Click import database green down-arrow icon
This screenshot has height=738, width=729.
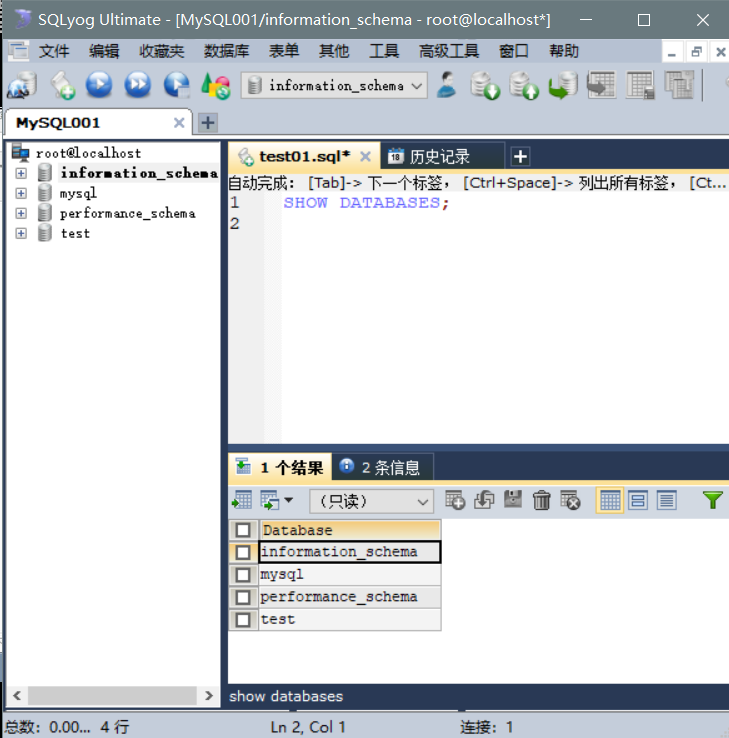485,85
